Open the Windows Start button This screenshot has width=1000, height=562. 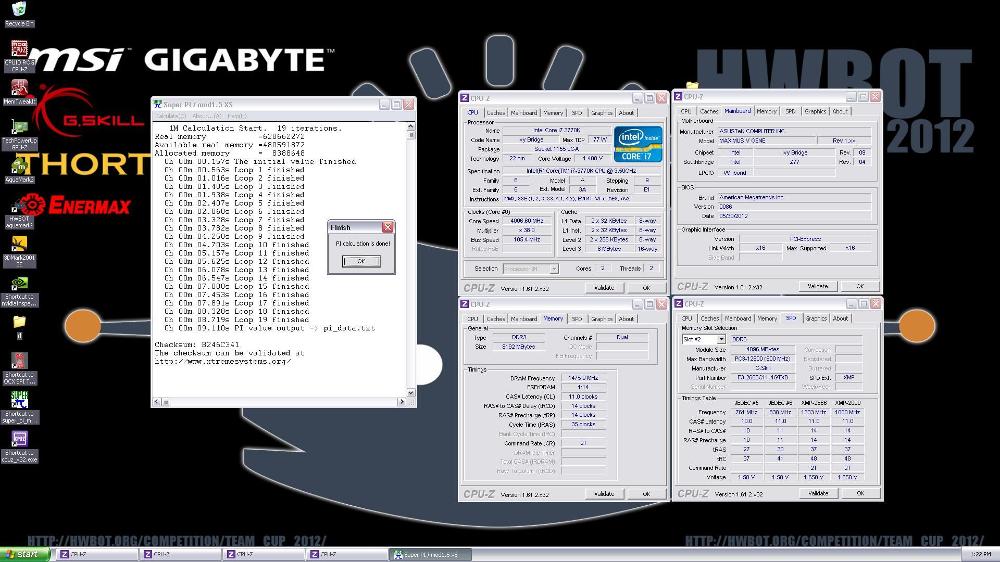tap(24, 554)
